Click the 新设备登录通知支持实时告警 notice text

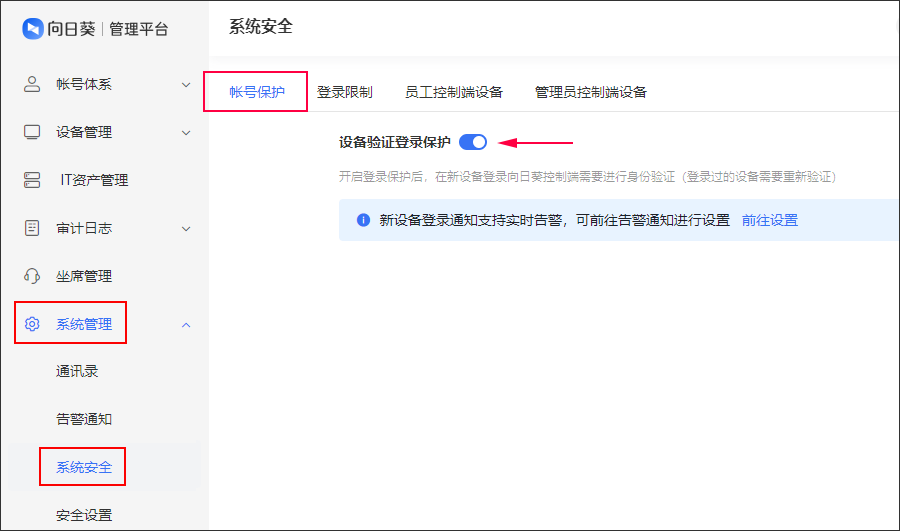(554, 220)
